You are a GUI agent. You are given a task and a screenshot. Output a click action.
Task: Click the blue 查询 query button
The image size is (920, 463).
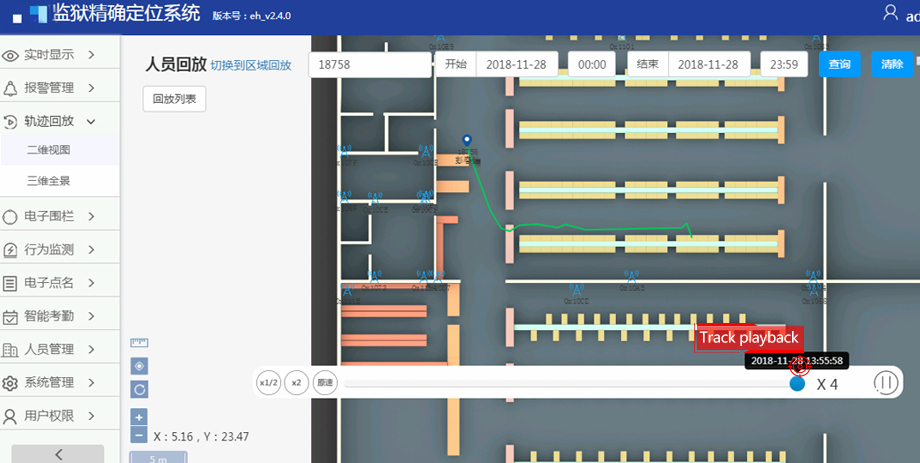(x=840, y=64)
